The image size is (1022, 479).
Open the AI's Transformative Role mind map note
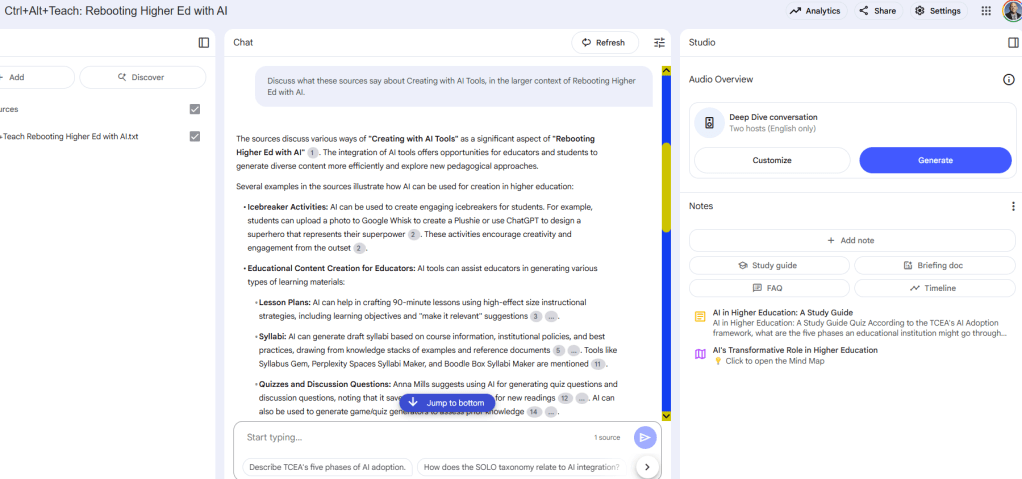[795, 350]
